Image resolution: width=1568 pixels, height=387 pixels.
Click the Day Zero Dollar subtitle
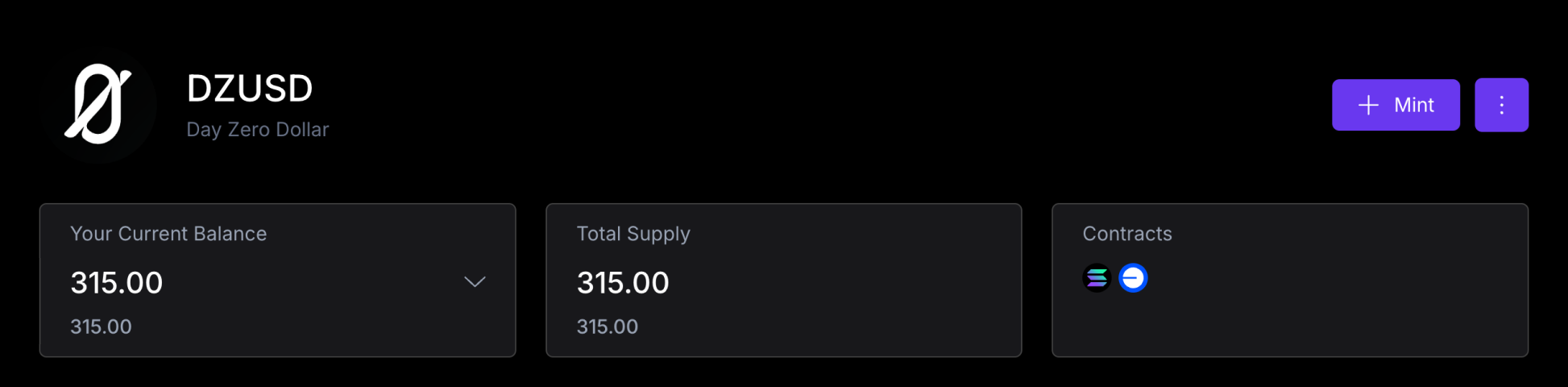tap(258, 130)
